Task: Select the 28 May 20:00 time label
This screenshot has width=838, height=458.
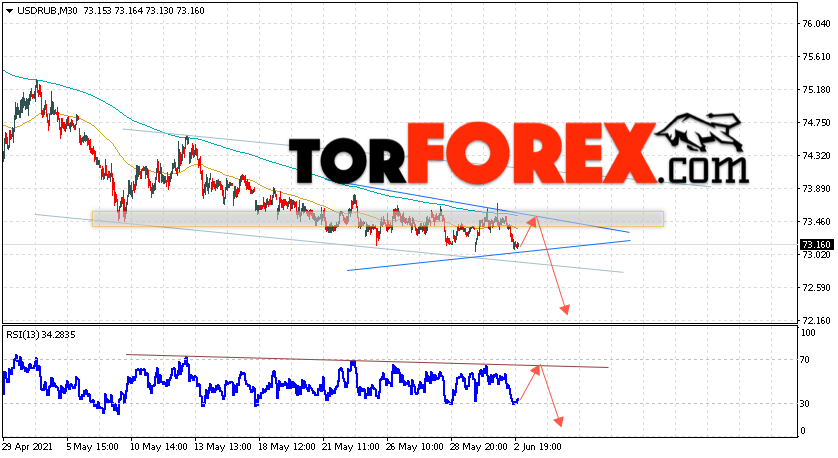Action: [479, 446]
